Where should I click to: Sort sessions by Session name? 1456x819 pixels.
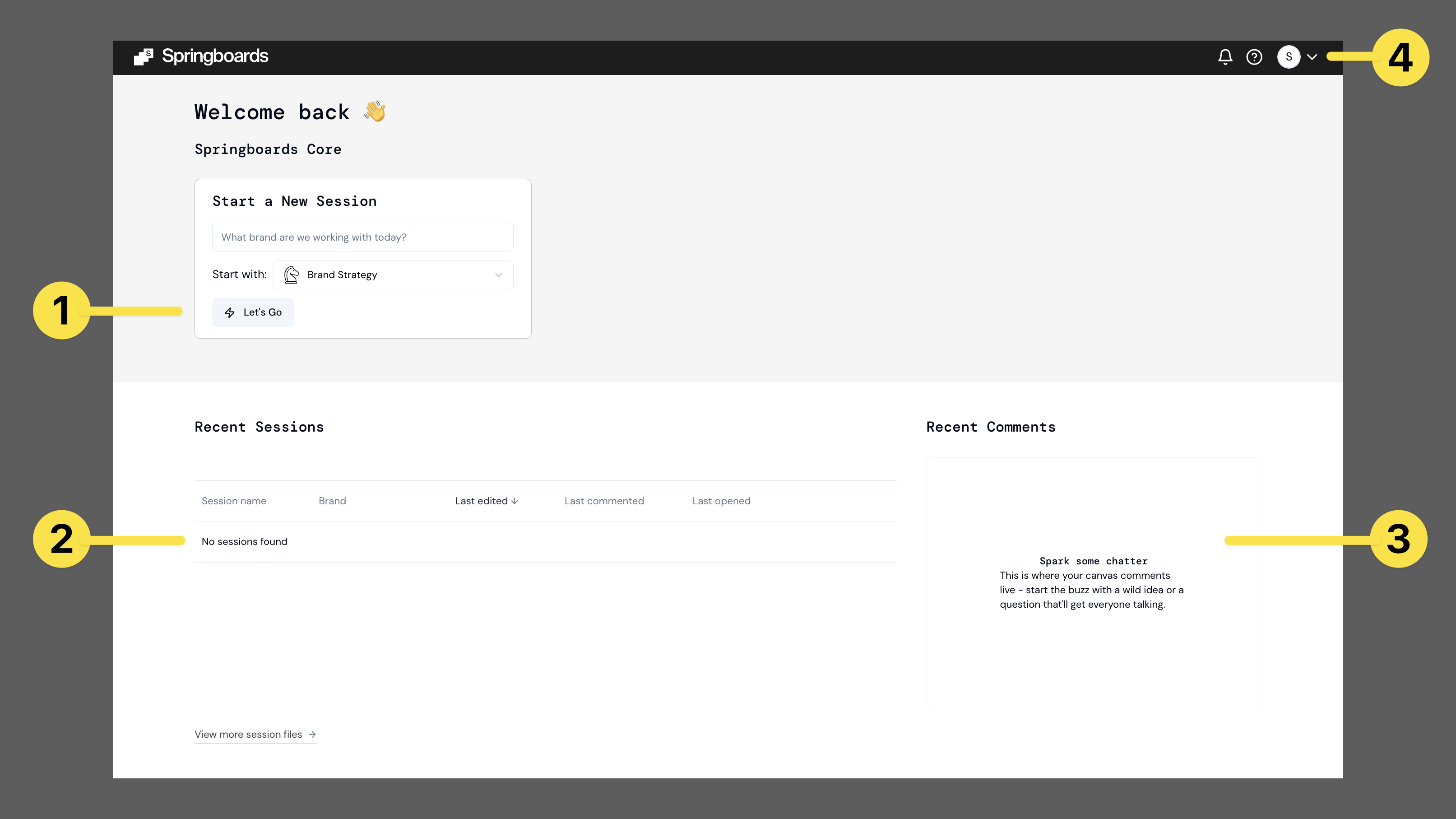[x=233, y=501]
